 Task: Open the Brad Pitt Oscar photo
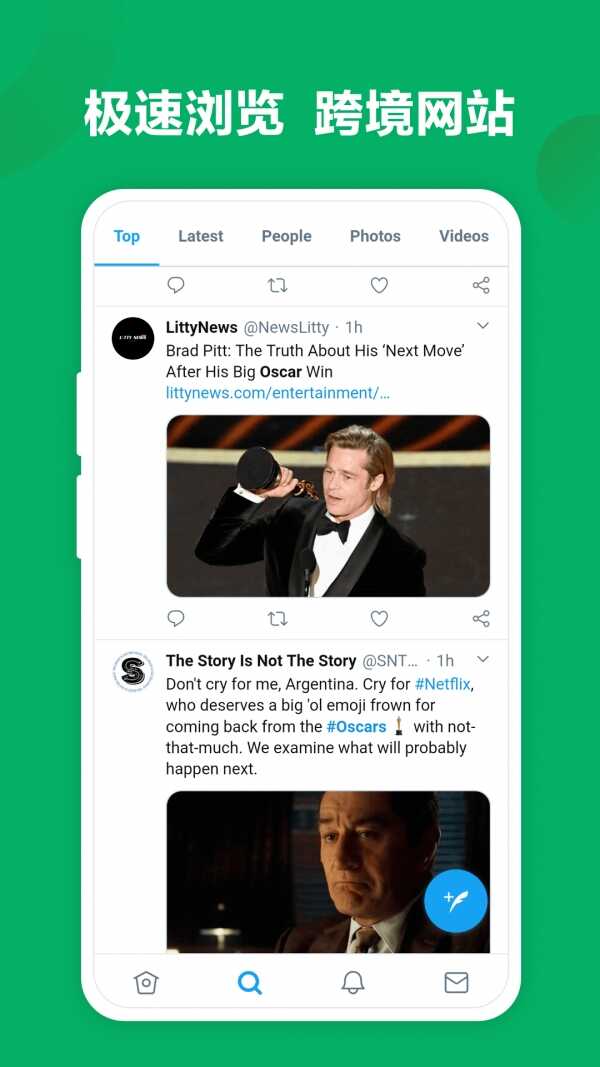328,506
